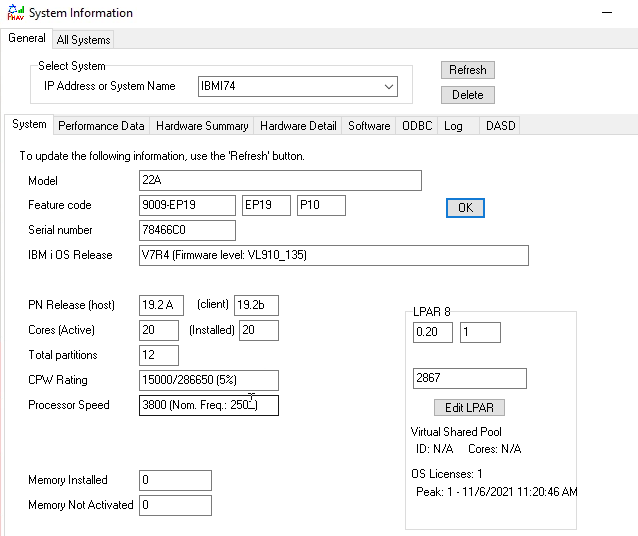The height and width of the screenshot is (536, 638).
Task: Open the All Systems tab
Action: 83,40
